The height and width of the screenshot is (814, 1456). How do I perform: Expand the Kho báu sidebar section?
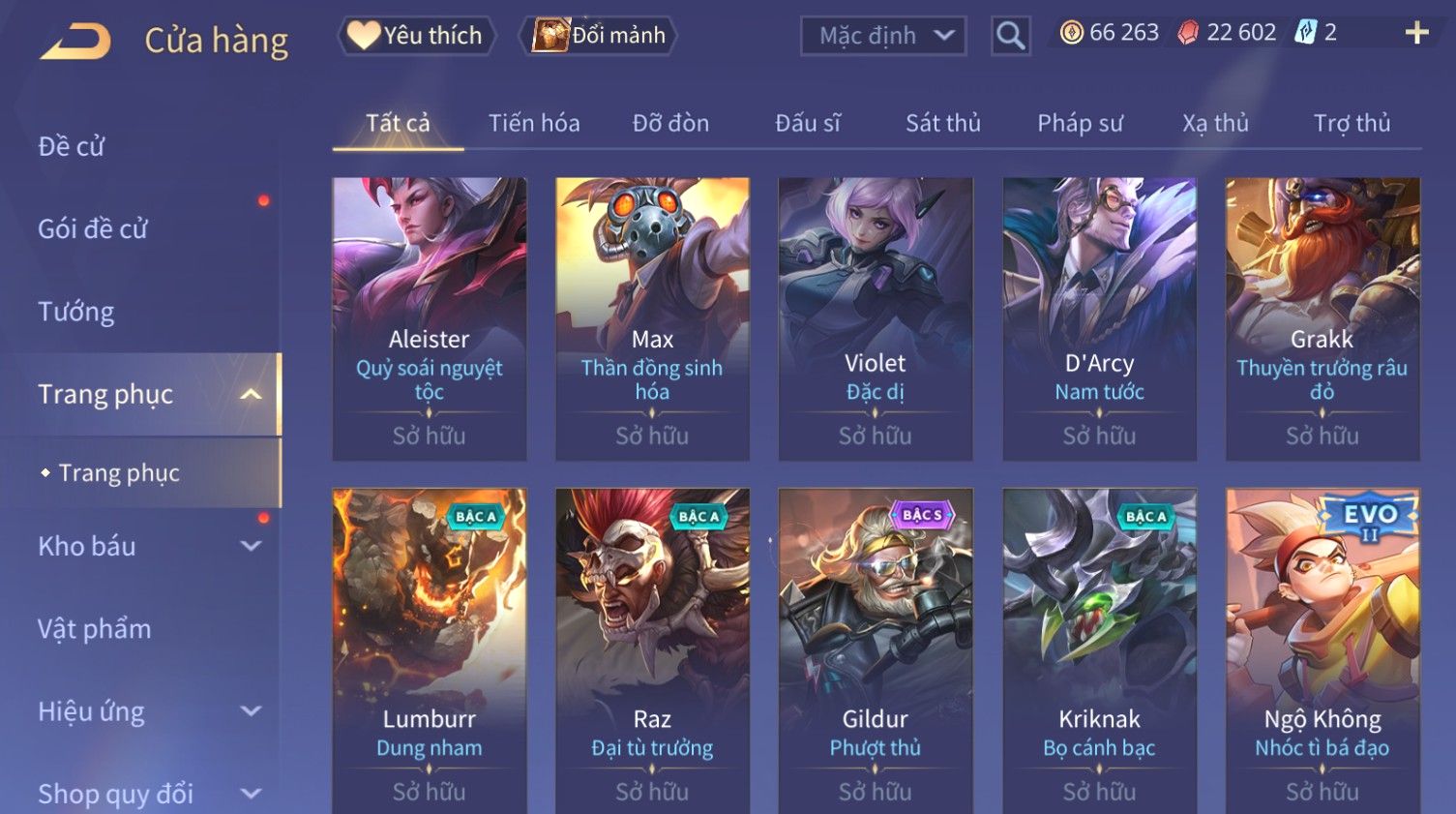click(x=251, y=546)
